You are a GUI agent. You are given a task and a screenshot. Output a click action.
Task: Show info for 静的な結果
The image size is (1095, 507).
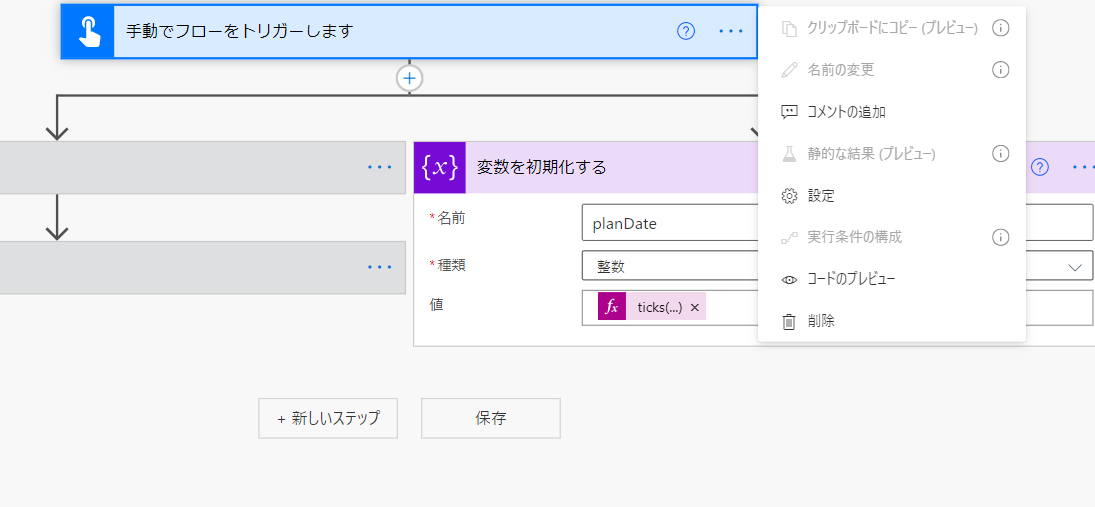[1001, 154]
